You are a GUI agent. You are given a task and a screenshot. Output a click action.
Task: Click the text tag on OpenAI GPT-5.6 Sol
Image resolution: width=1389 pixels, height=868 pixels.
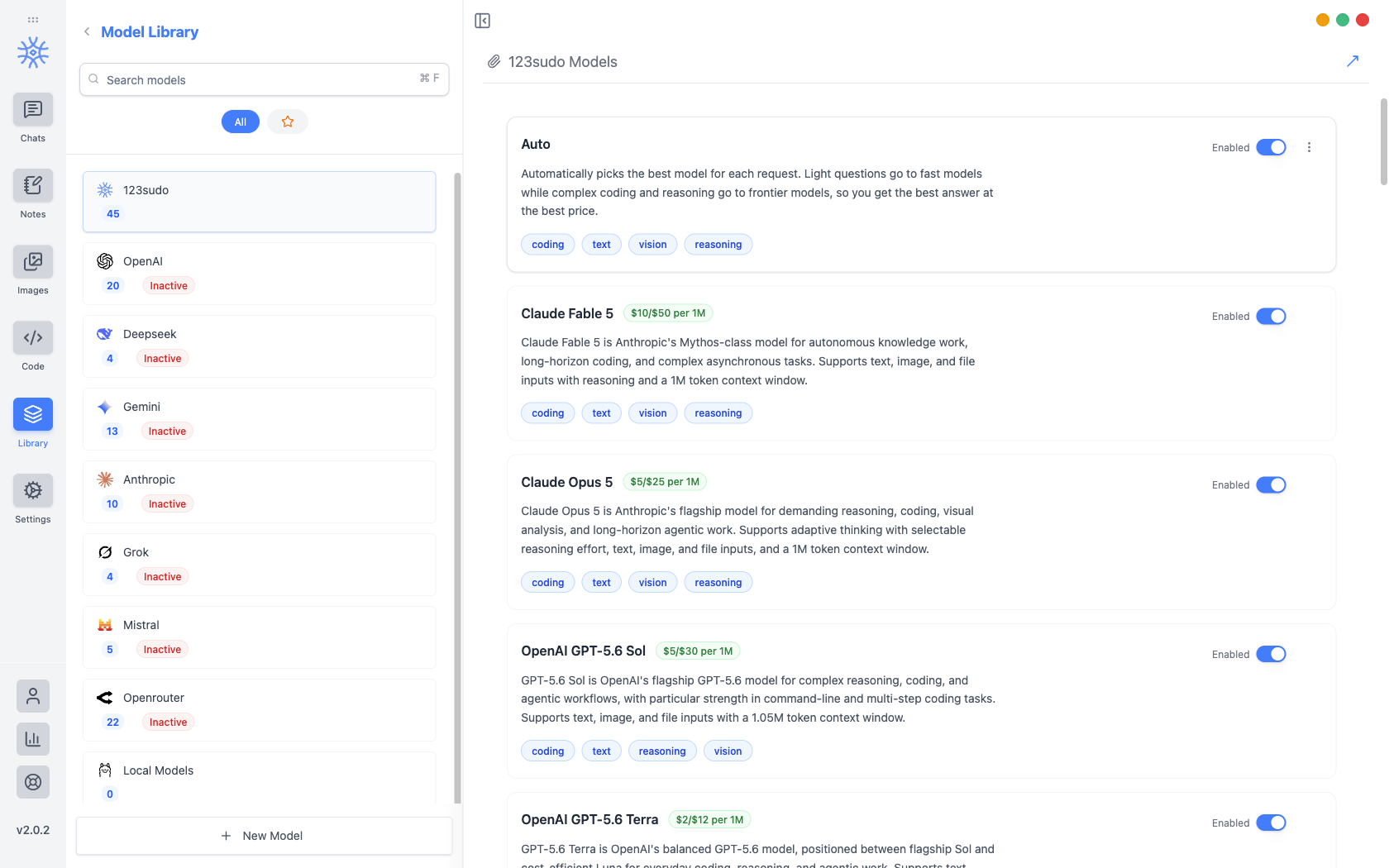602,751
